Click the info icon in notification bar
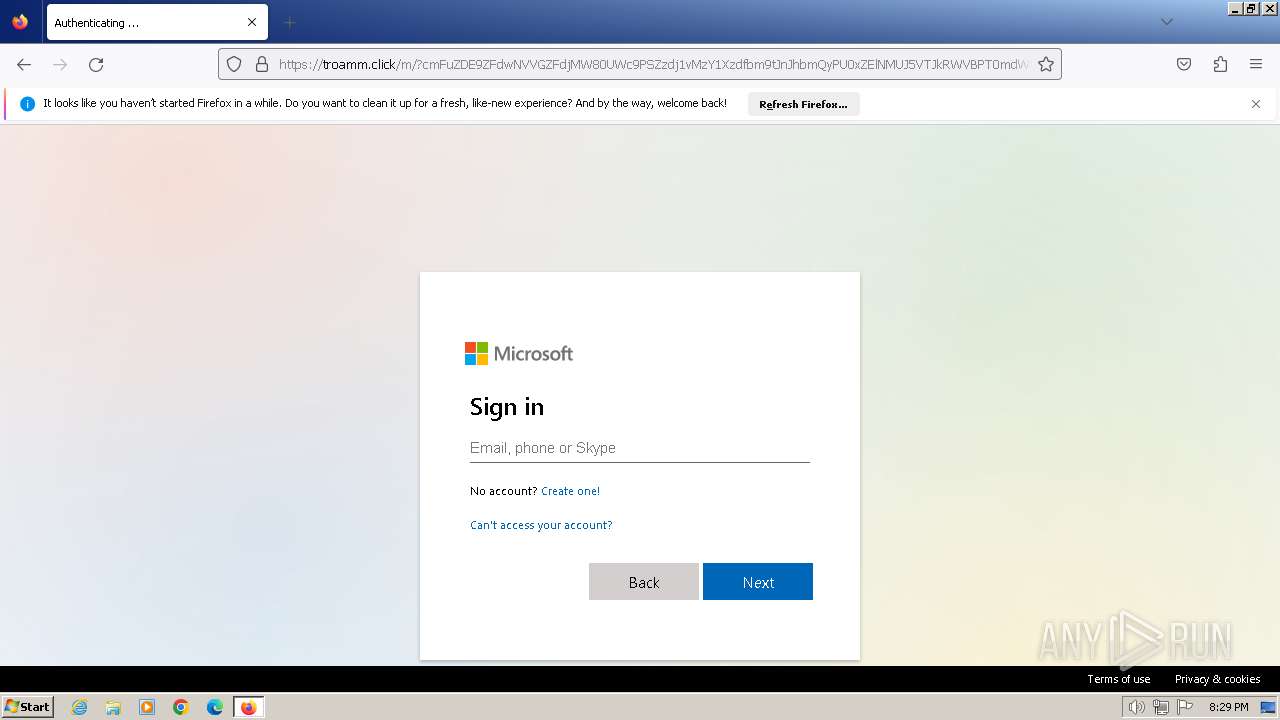Viewport: 1280px width, 720px height. point(27,104)
